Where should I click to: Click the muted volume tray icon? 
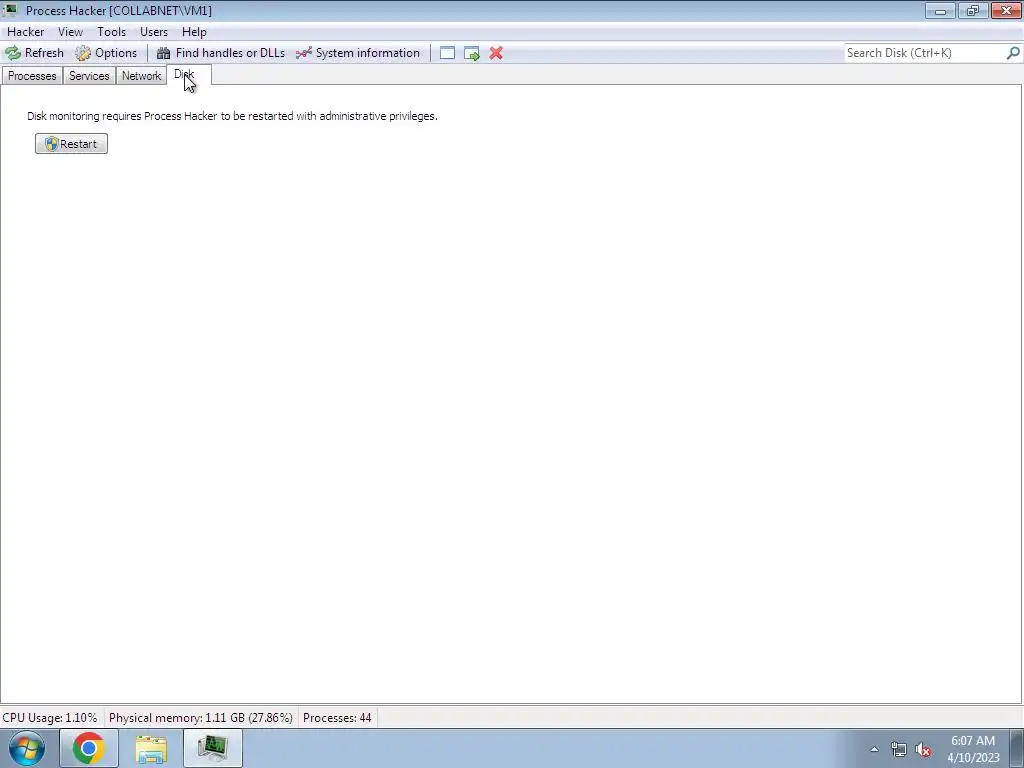click(923, 749)
